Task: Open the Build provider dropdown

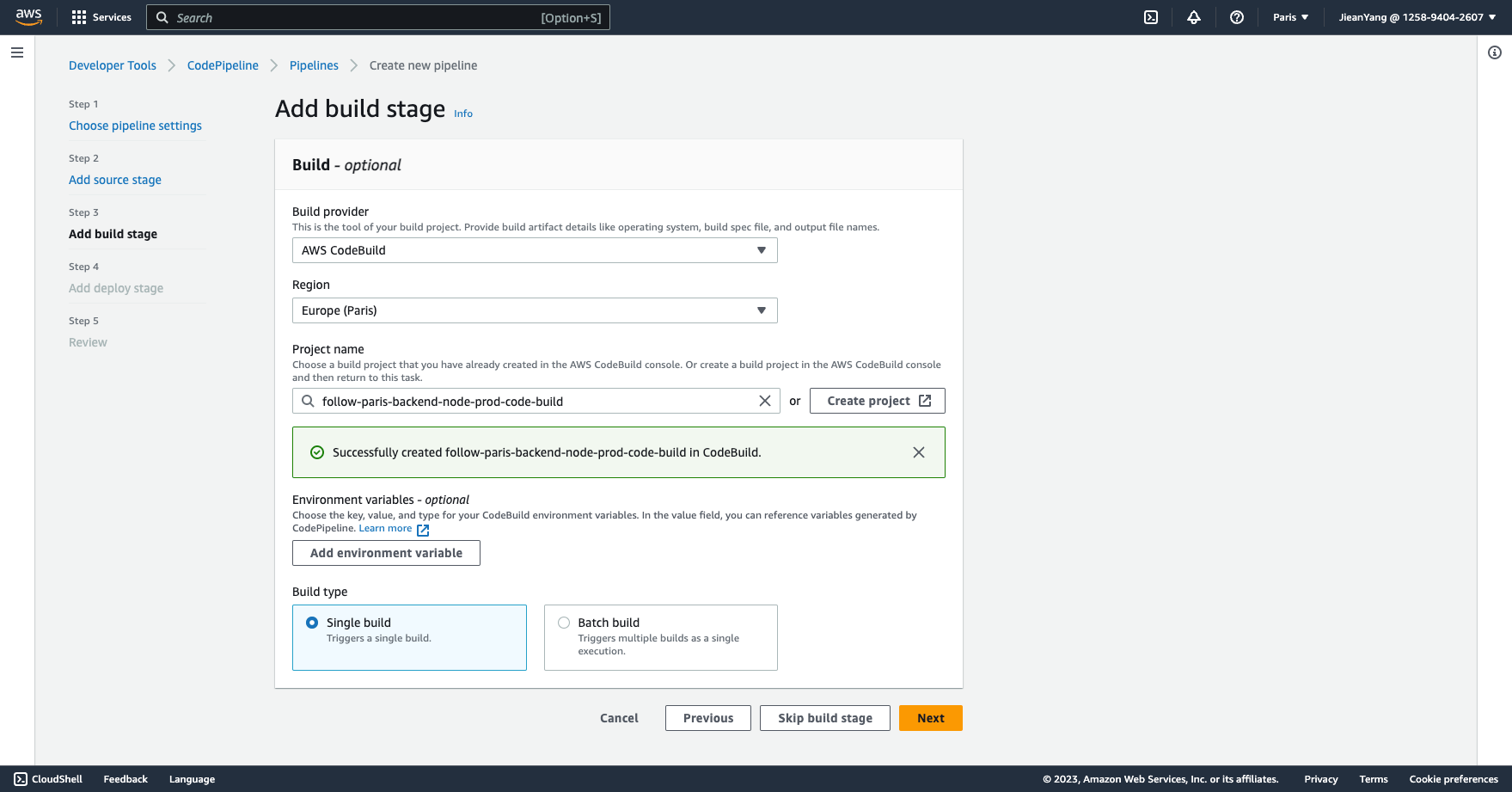Action: (x=535, y=250)
